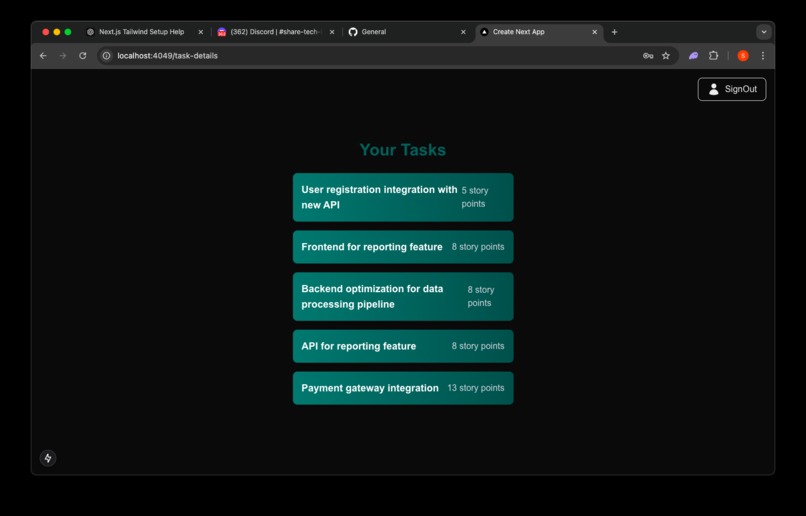Viewport: 806px width, 516px height.
Task: Open the password key icon
Action: tap(648, 56)
